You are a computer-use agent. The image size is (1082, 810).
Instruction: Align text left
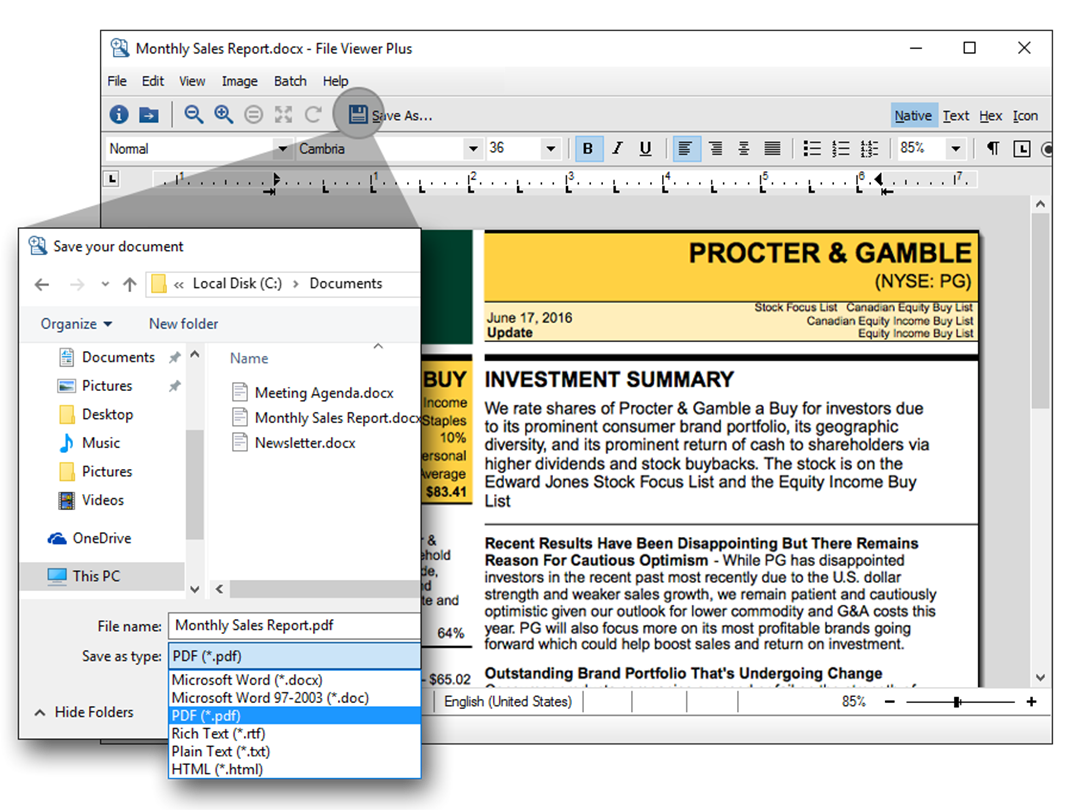coord(685,148)
